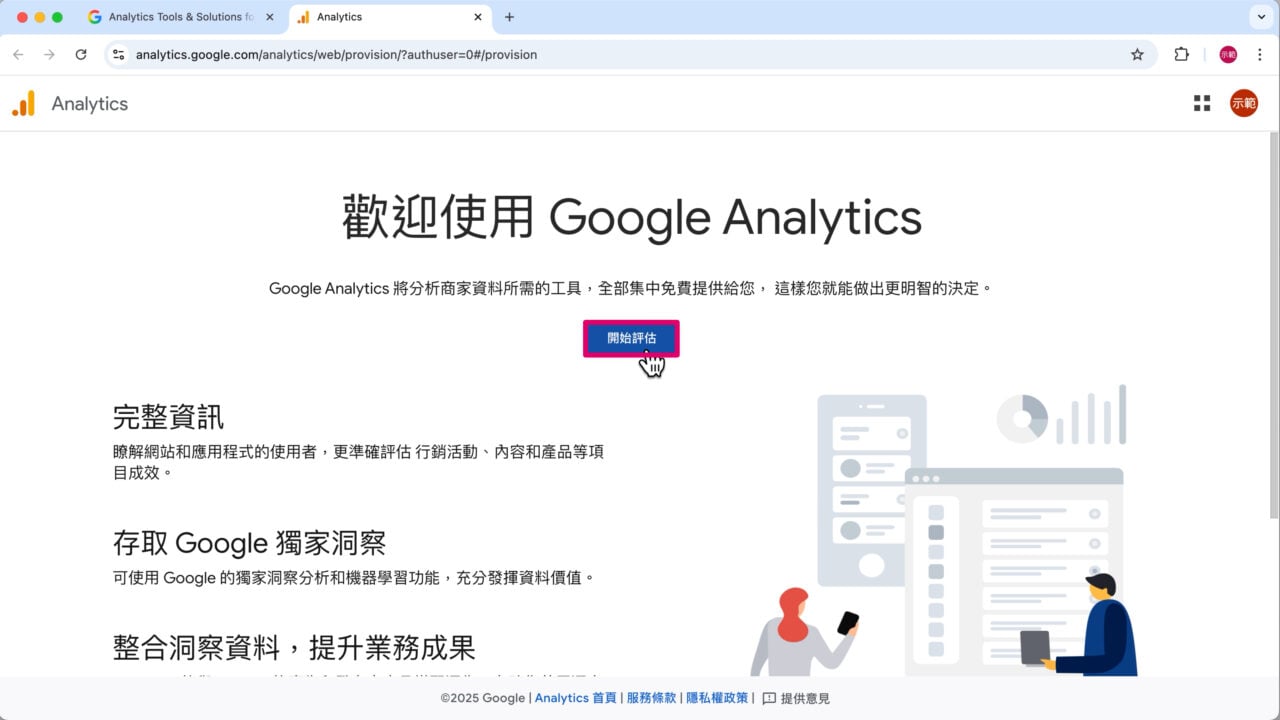Open a new browser tab

[x=510, y=17]
